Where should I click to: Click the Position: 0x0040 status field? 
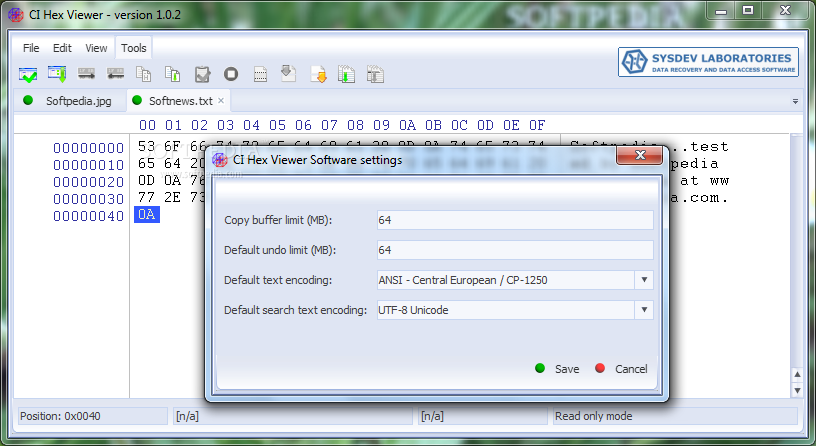pos(93,416)
